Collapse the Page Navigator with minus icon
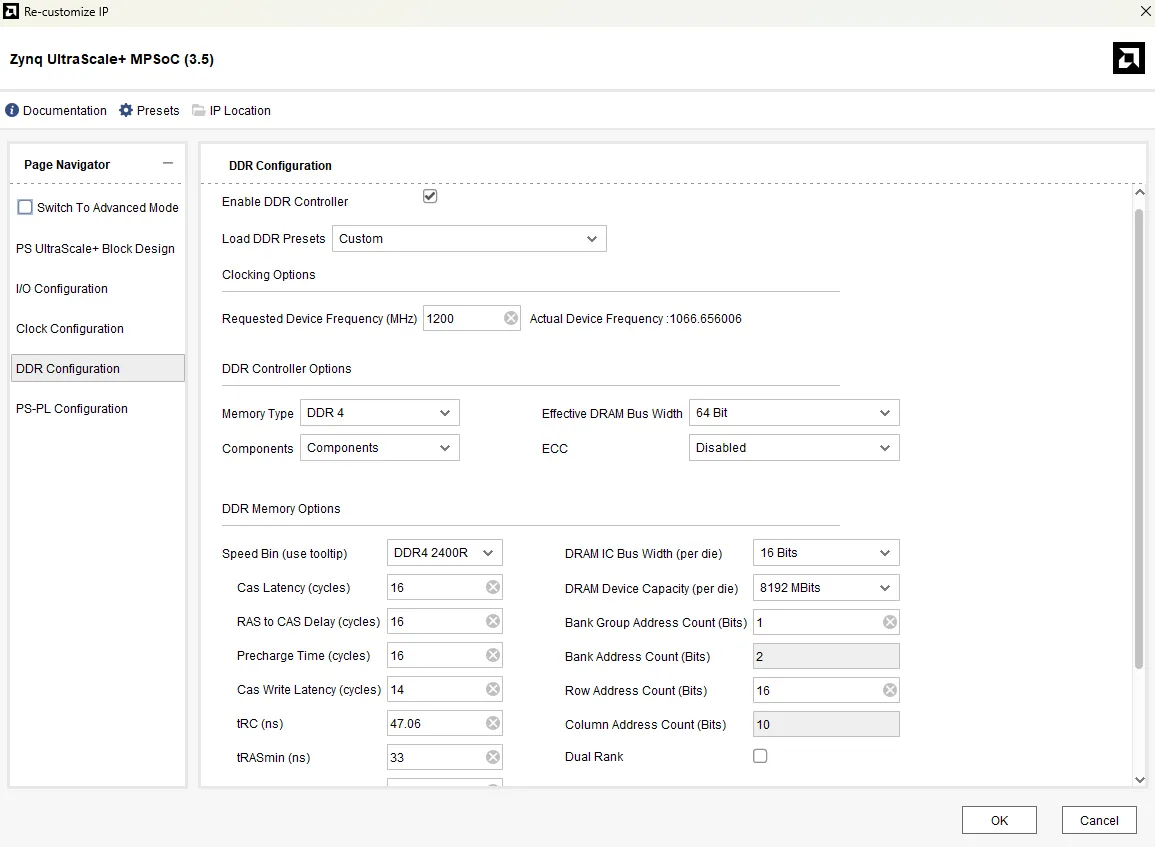 (x=168, y=164)
